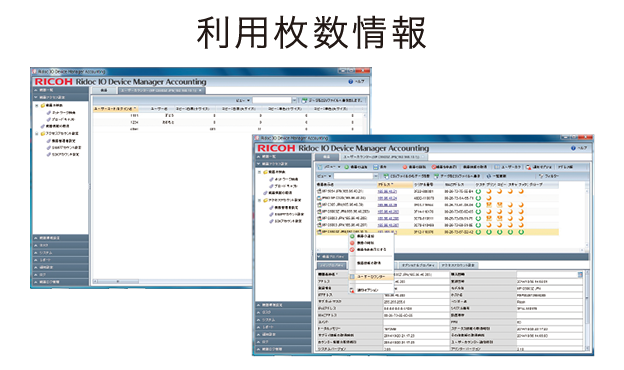Click green icon beside context menu add device

(x=352, y=236)
